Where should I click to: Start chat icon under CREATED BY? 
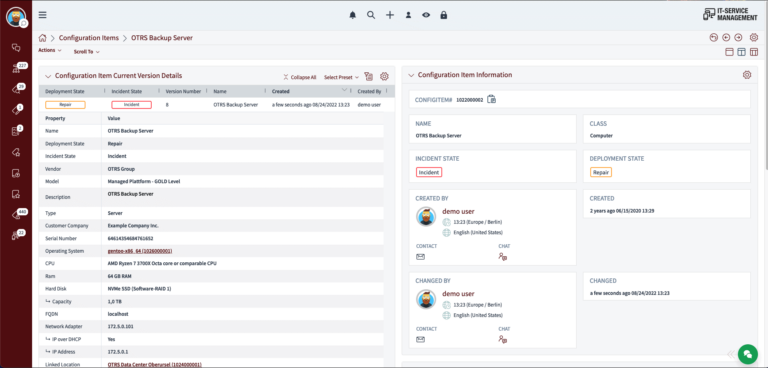[x=503, y=256]
